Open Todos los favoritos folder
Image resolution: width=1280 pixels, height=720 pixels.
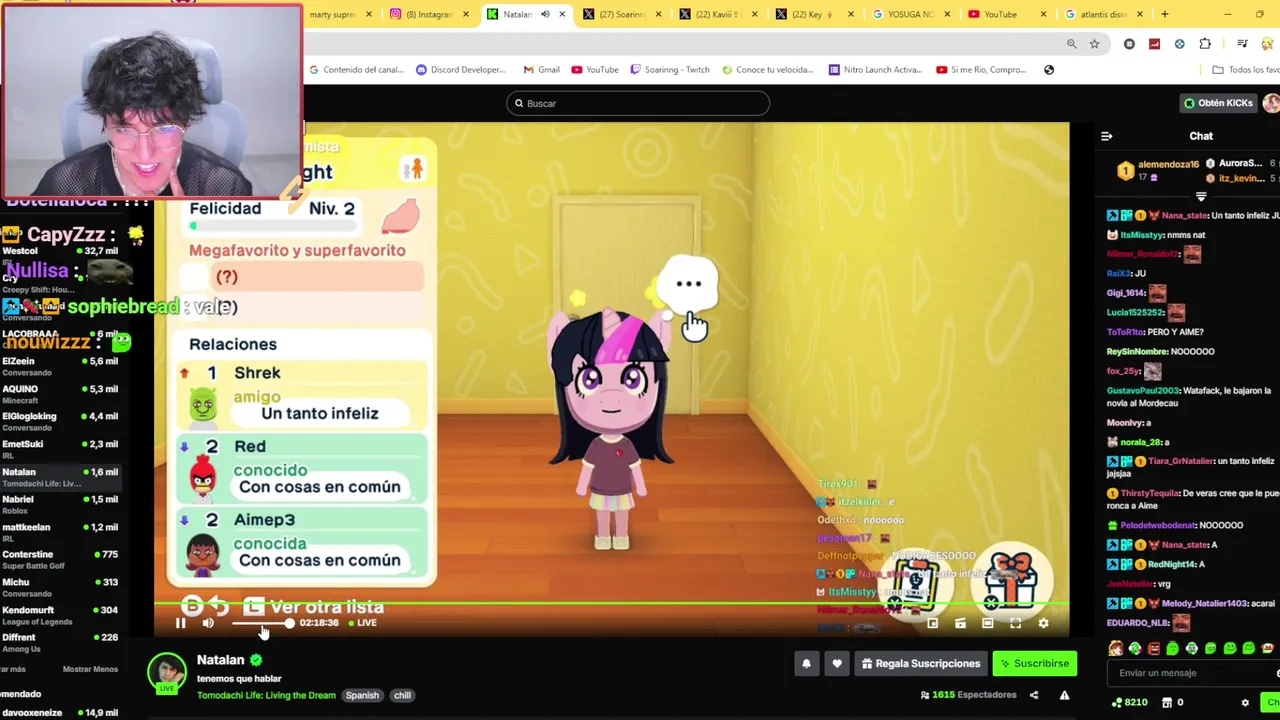click(1245, 70)
